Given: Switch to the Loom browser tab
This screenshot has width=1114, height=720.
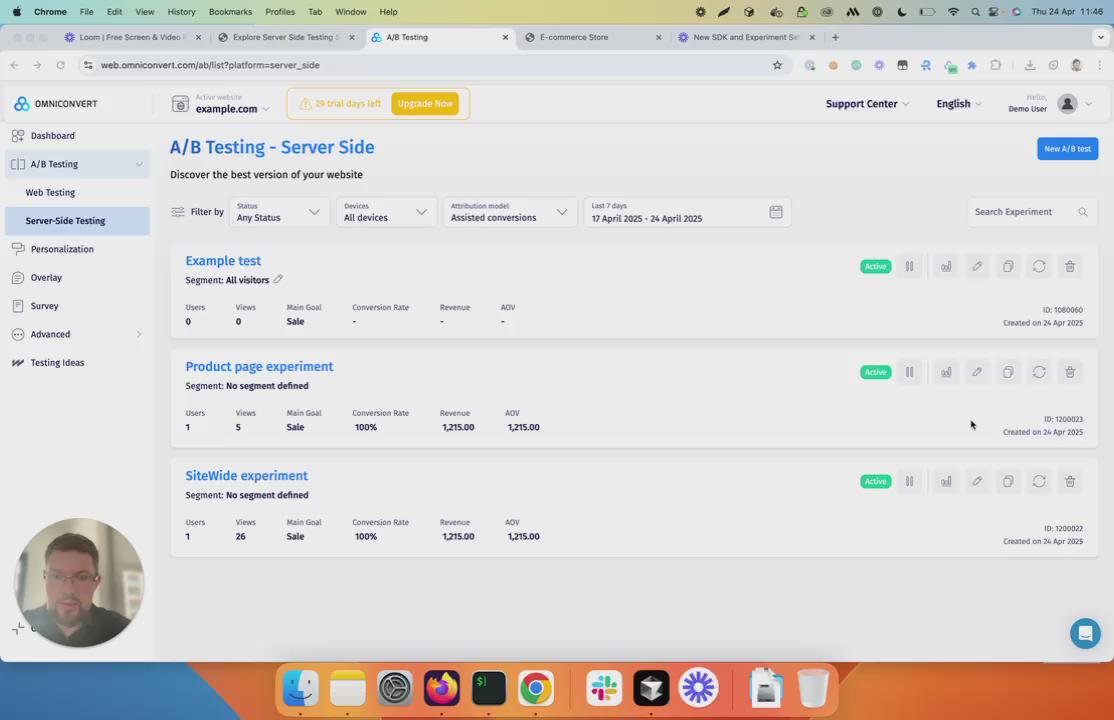Looking at the screenshot, I should (x=133, y=37).
